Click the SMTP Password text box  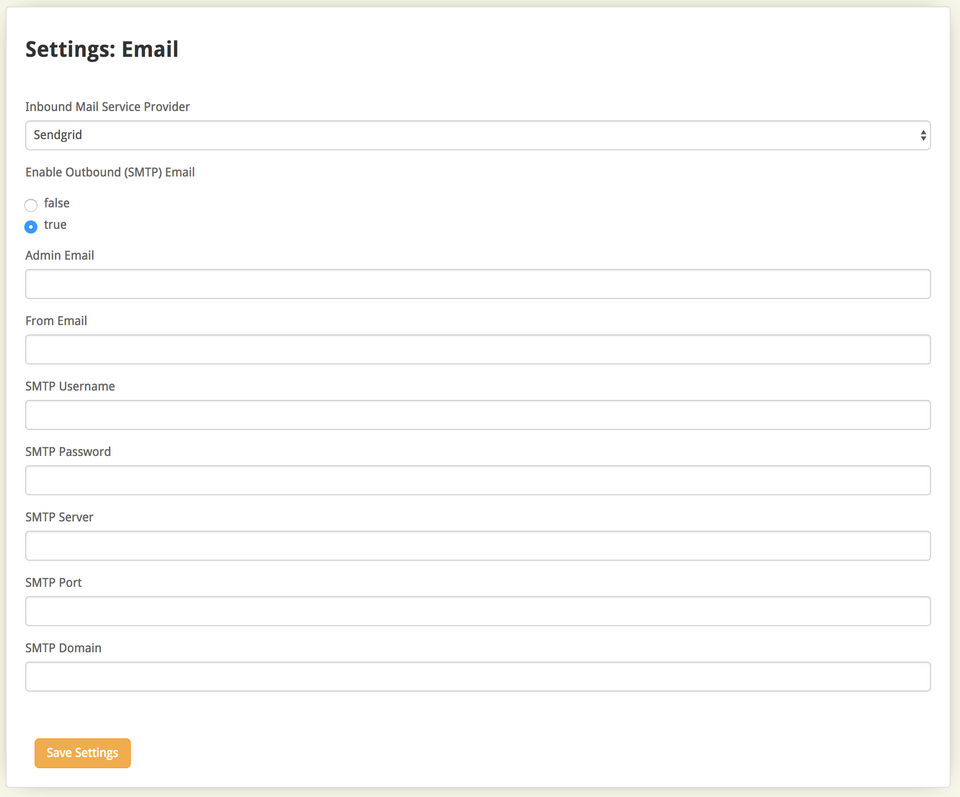click(477, 480)
